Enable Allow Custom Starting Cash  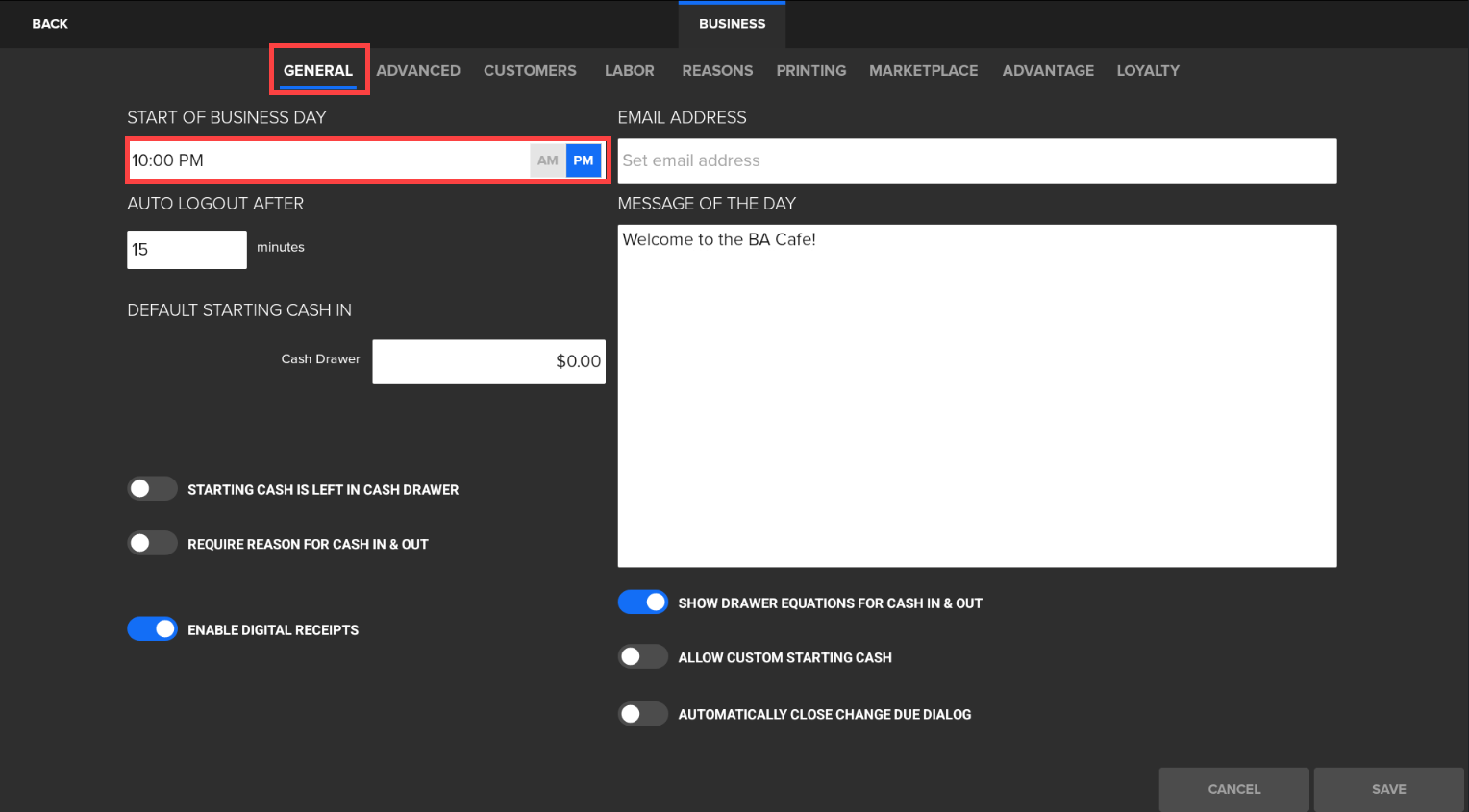click(642, 657)
